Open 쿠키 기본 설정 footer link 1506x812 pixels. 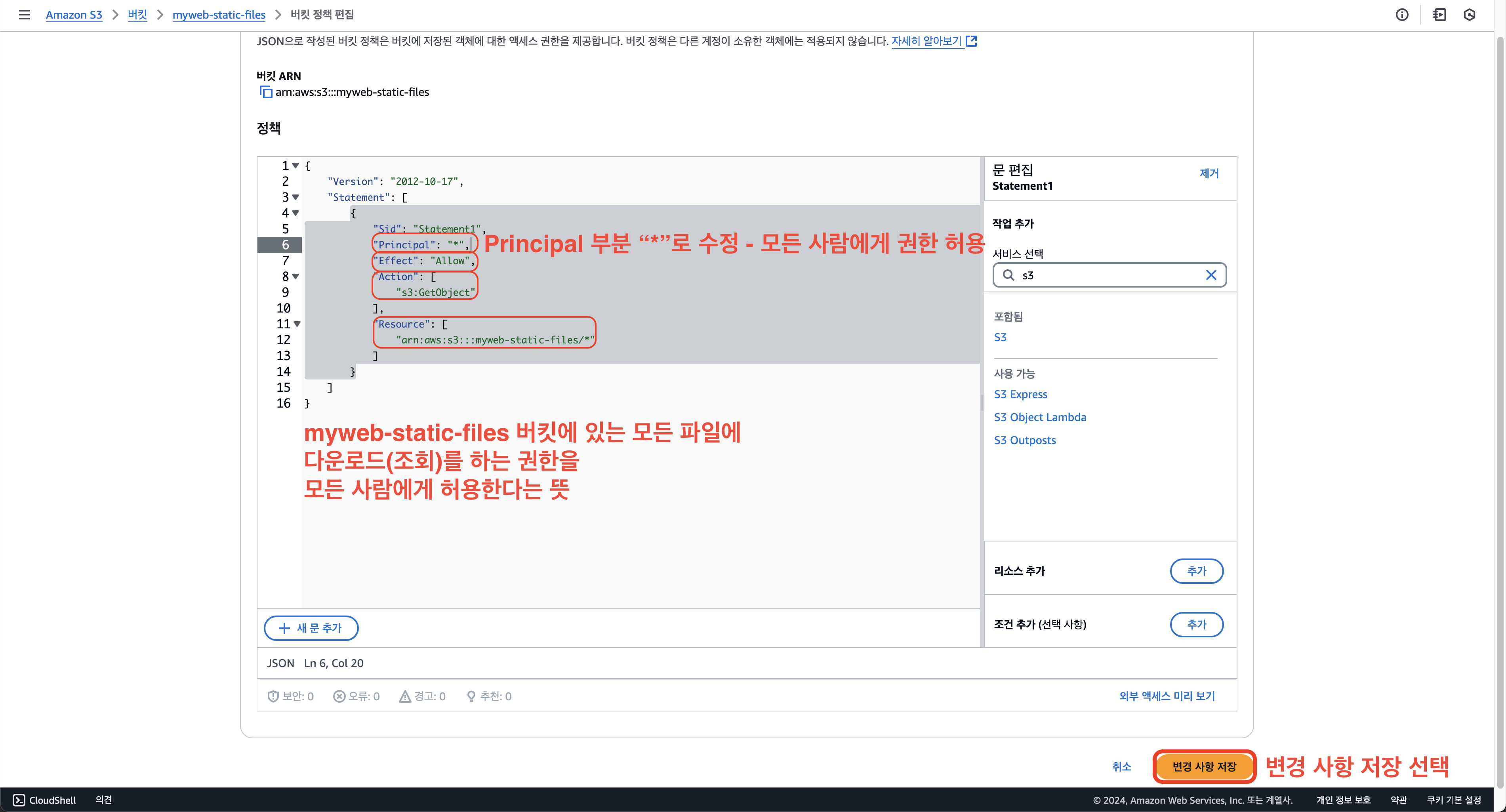(1454, 800)
